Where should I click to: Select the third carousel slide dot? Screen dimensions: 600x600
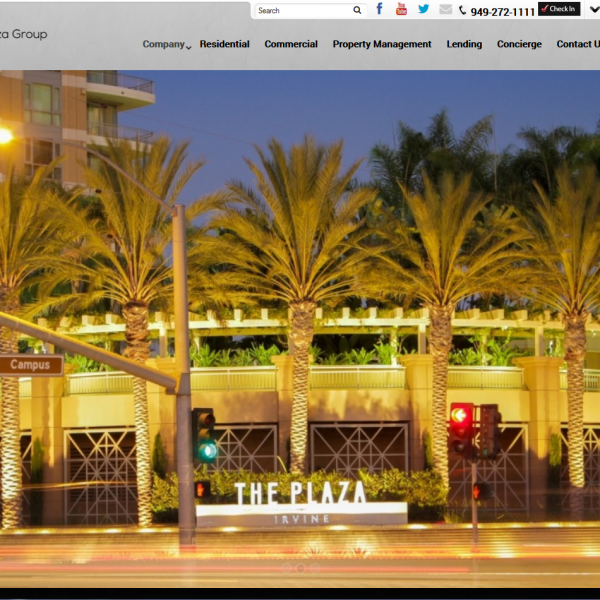(x=316, y=567)
